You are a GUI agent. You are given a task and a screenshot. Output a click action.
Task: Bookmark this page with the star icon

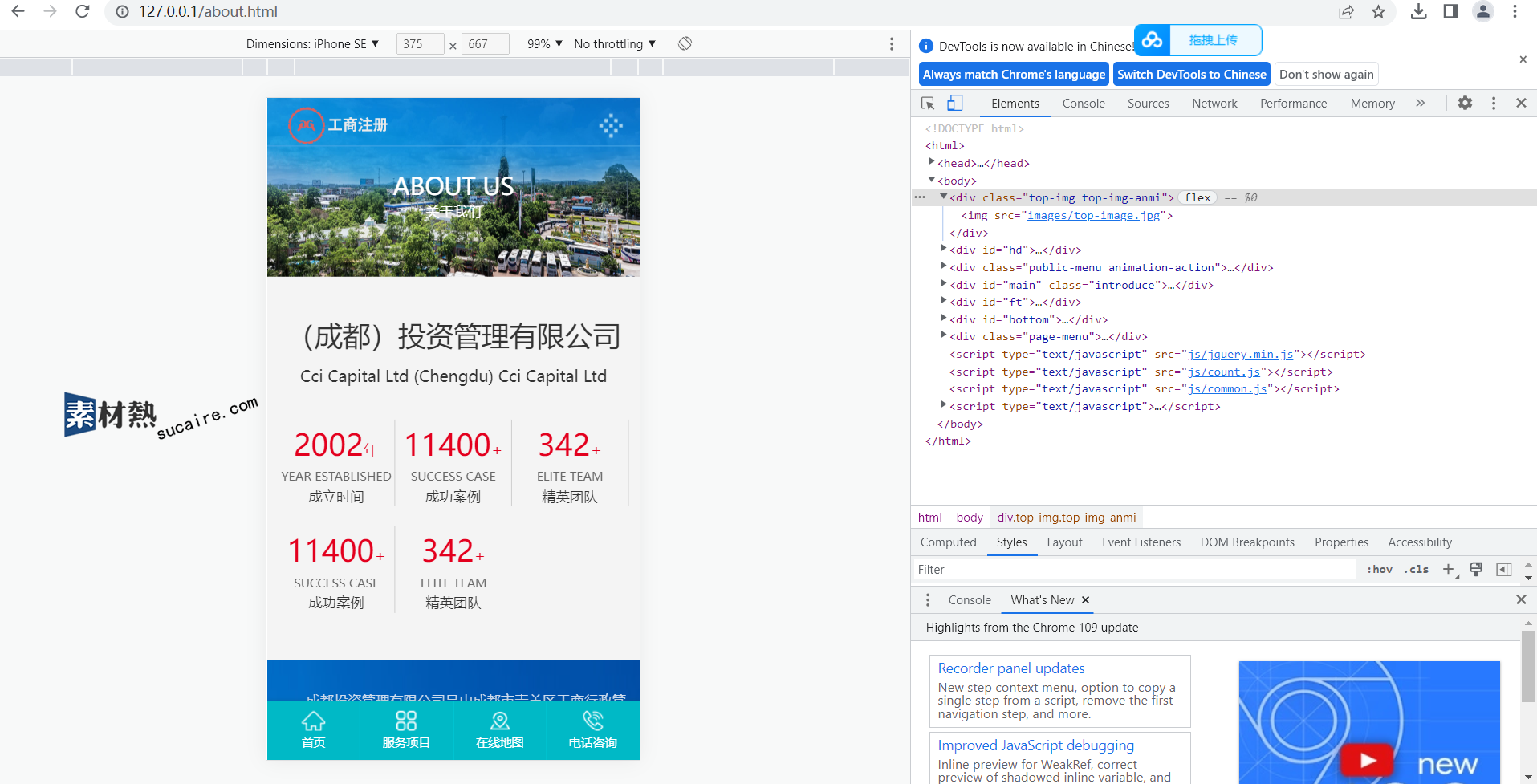[1378, 11]
